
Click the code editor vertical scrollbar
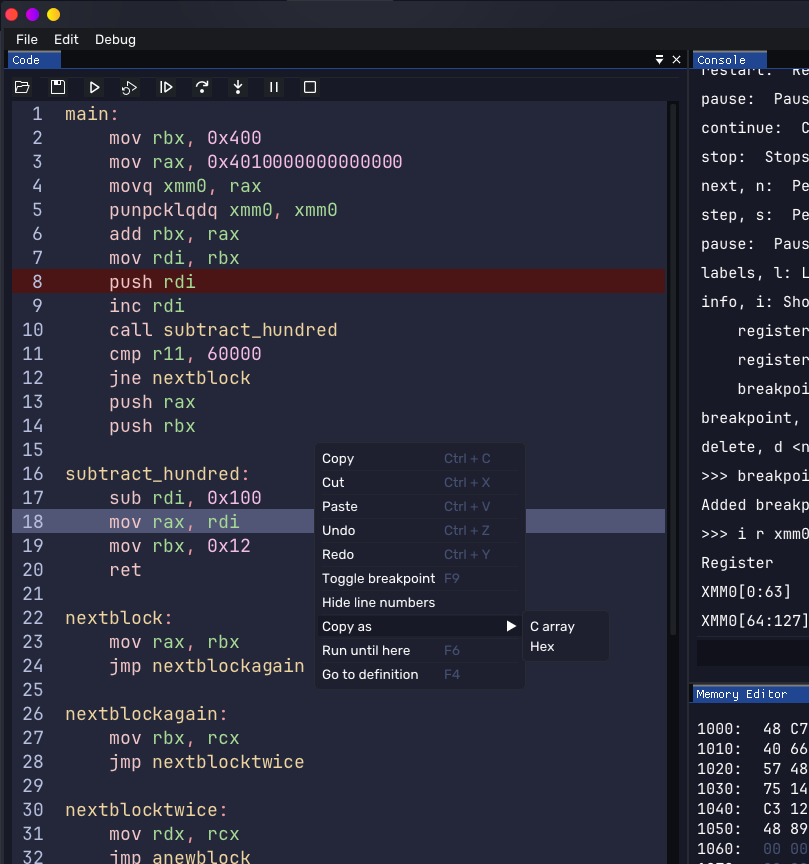tap(673, 369)
